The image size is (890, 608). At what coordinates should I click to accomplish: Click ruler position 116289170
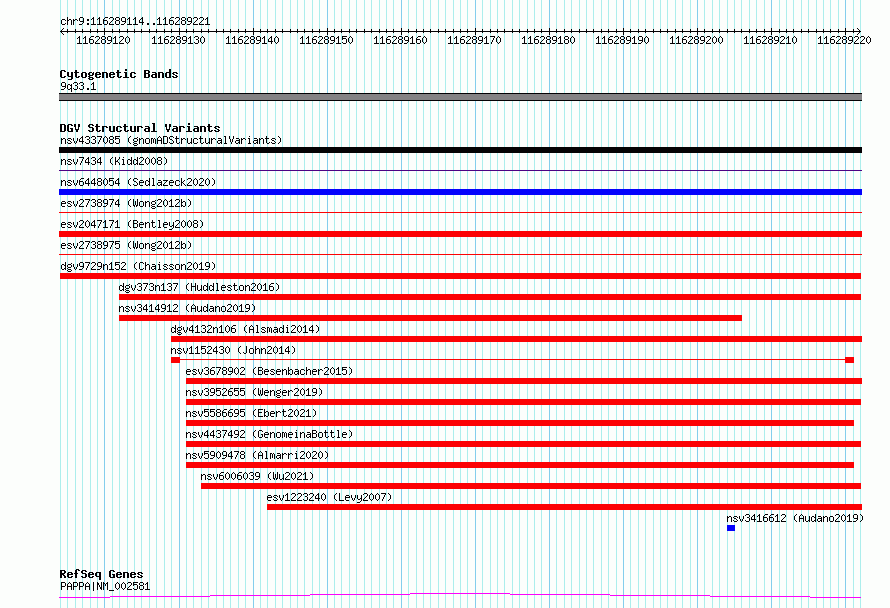click(x=474, y=40)
